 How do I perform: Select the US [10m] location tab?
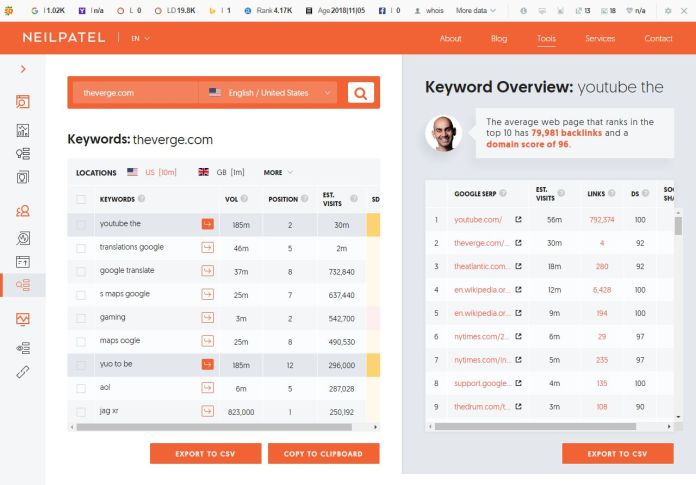[152, 172]
